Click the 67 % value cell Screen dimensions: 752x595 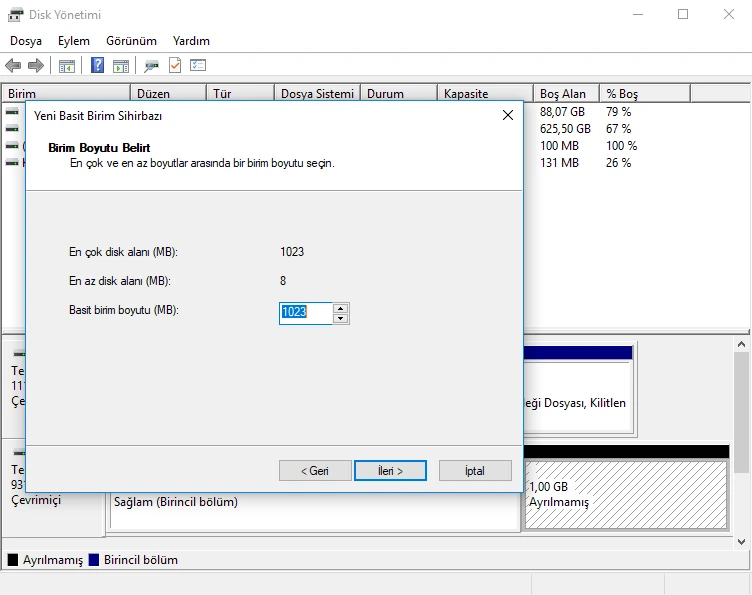click(x=618, y=129)
